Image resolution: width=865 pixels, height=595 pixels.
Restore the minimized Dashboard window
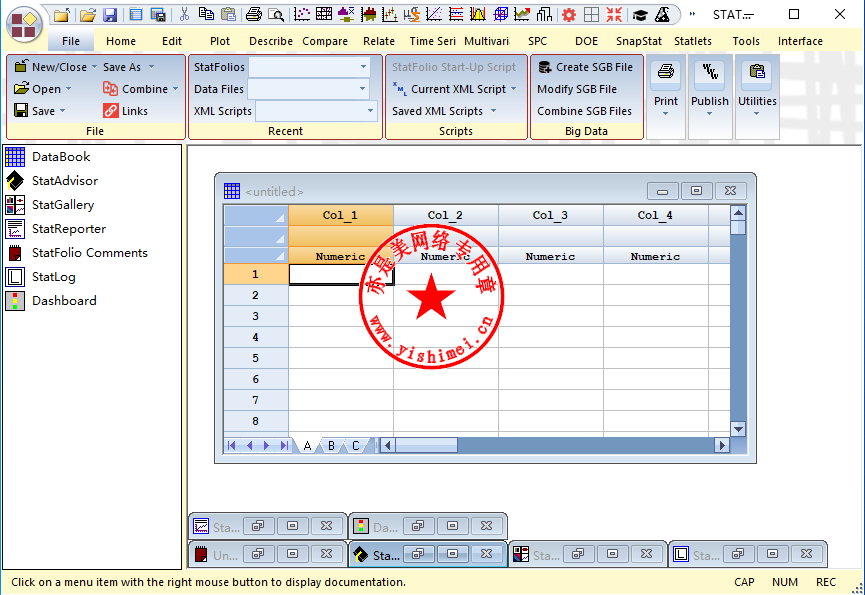coord(418,526)
